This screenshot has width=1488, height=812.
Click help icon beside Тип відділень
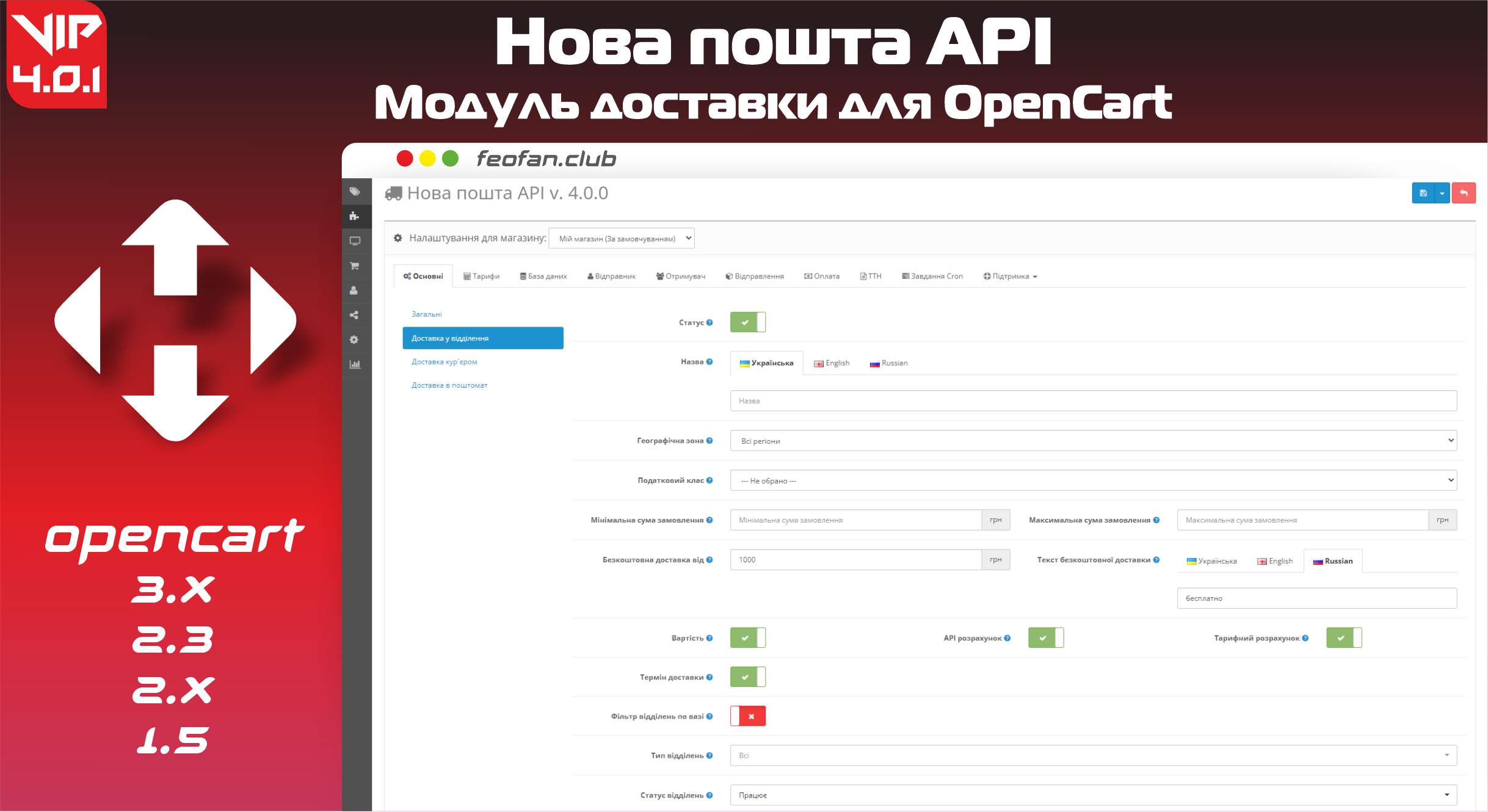(710, 755)
